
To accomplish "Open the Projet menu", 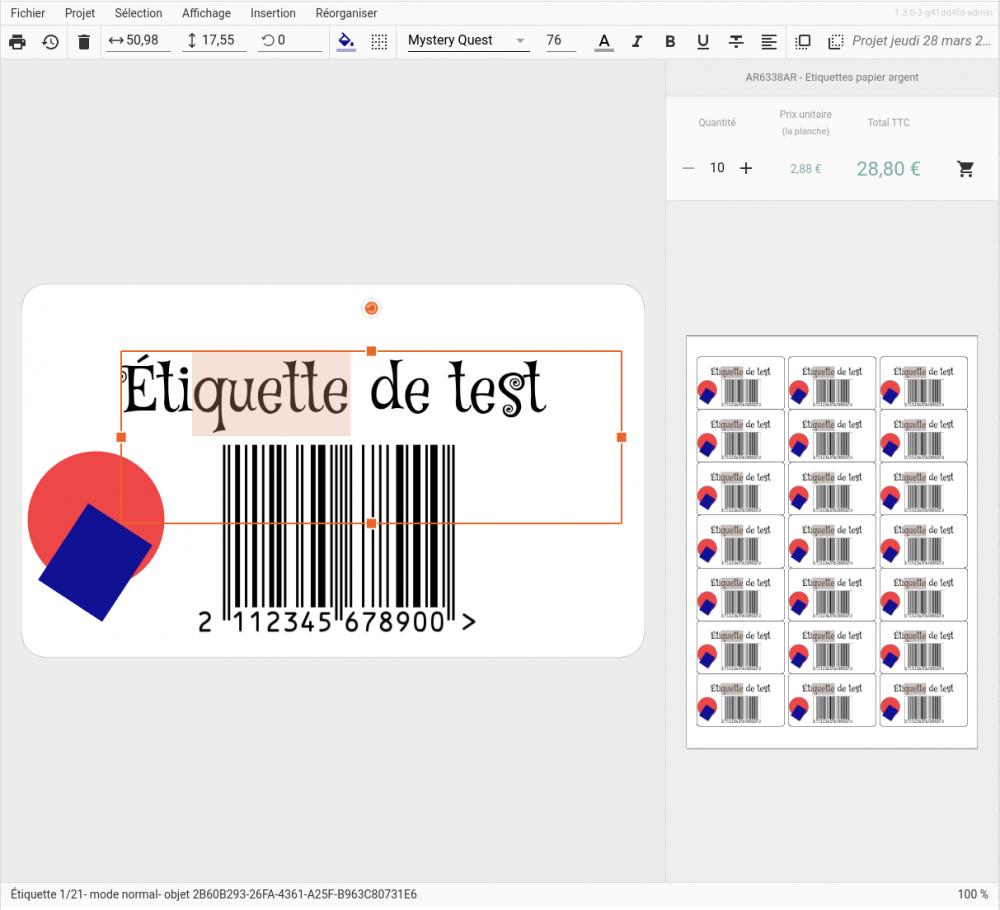I will (80, 13).
